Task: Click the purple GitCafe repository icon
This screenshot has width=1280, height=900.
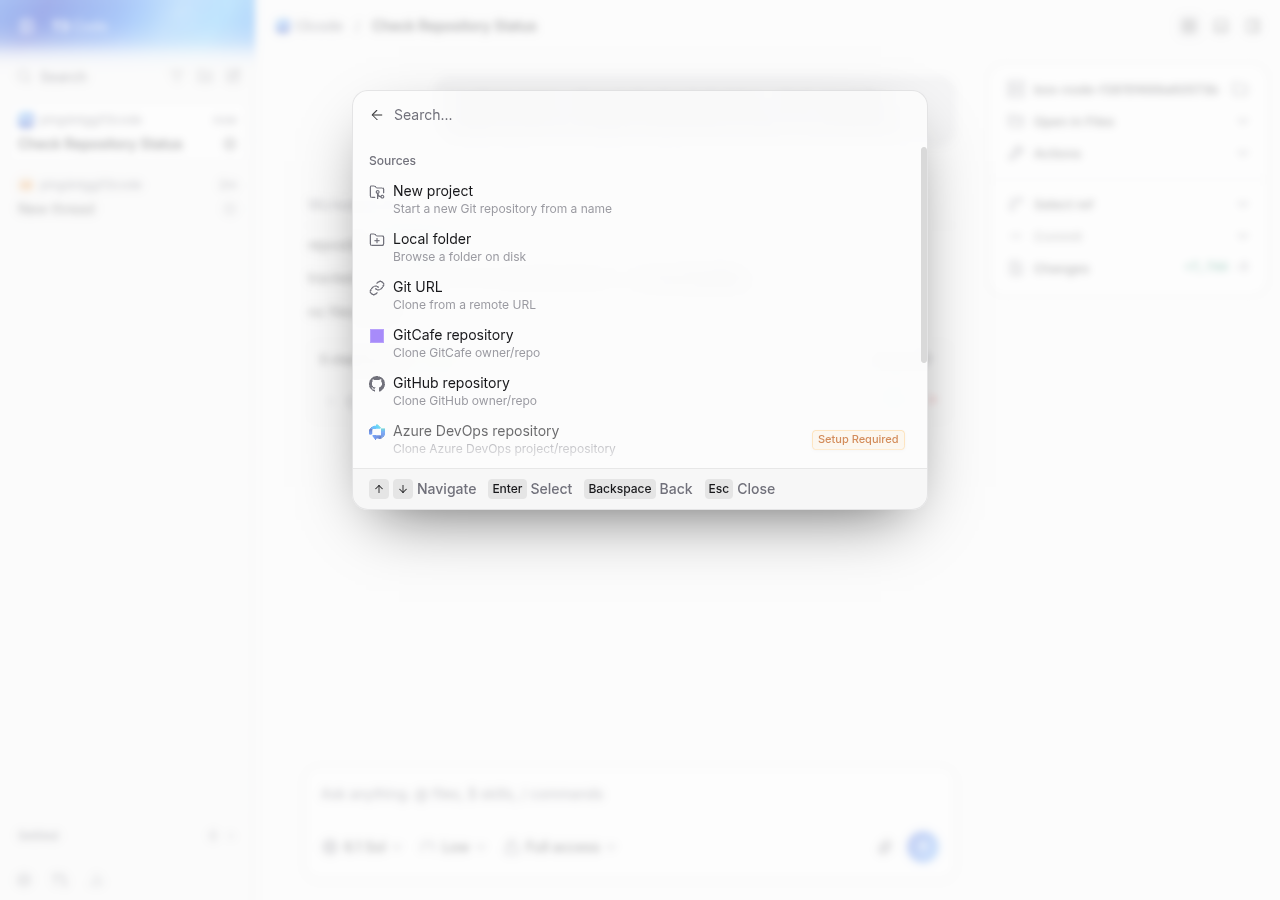Action: click(x=377, y=335)
